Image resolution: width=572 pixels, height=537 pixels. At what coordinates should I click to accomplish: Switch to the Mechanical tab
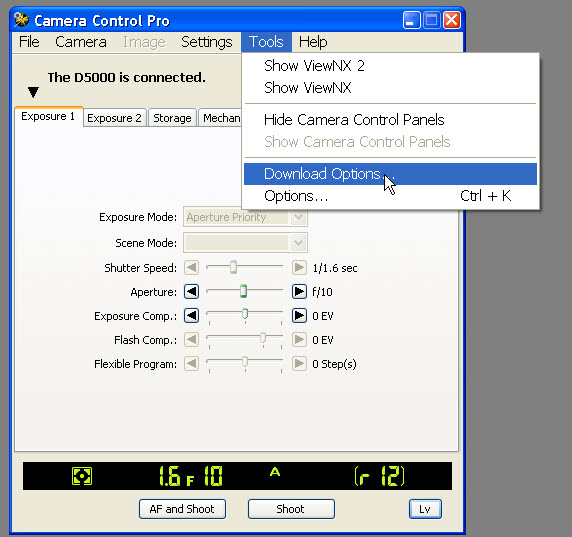click(220, 118)
